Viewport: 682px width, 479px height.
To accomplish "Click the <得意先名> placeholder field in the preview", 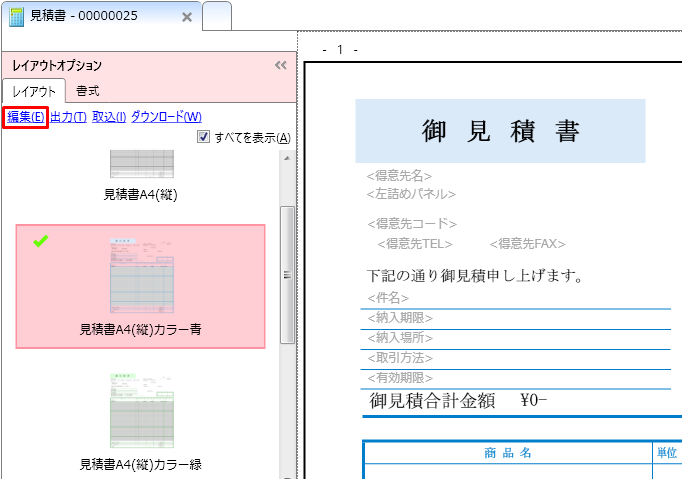I will (400, 177).
